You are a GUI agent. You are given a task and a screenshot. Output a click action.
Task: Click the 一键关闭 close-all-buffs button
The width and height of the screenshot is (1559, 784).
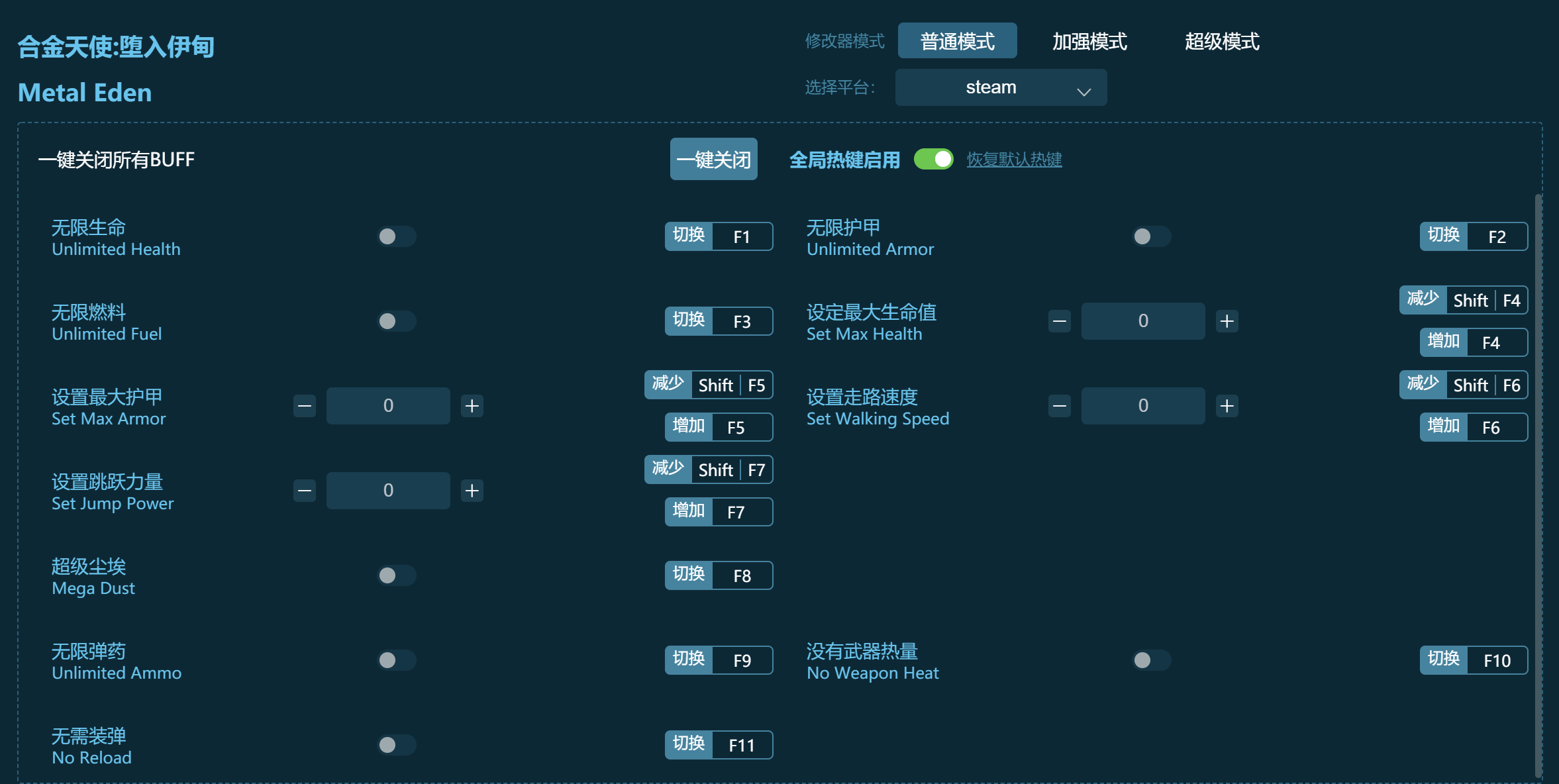point(714,159)
